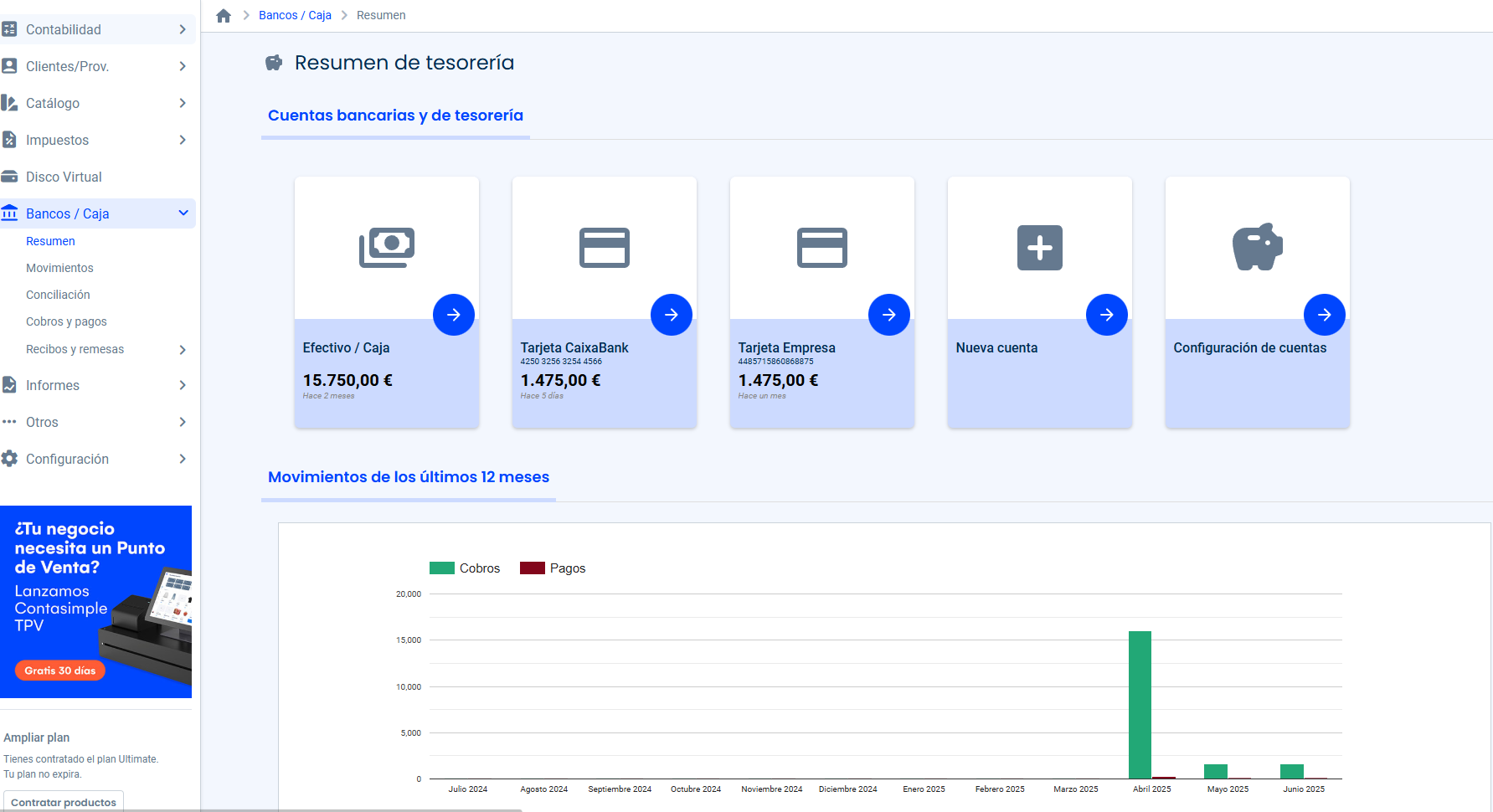Toggle the Cobros green legend swatch
The height and width of the screenshot is (812, 1493).
point(441,568)
